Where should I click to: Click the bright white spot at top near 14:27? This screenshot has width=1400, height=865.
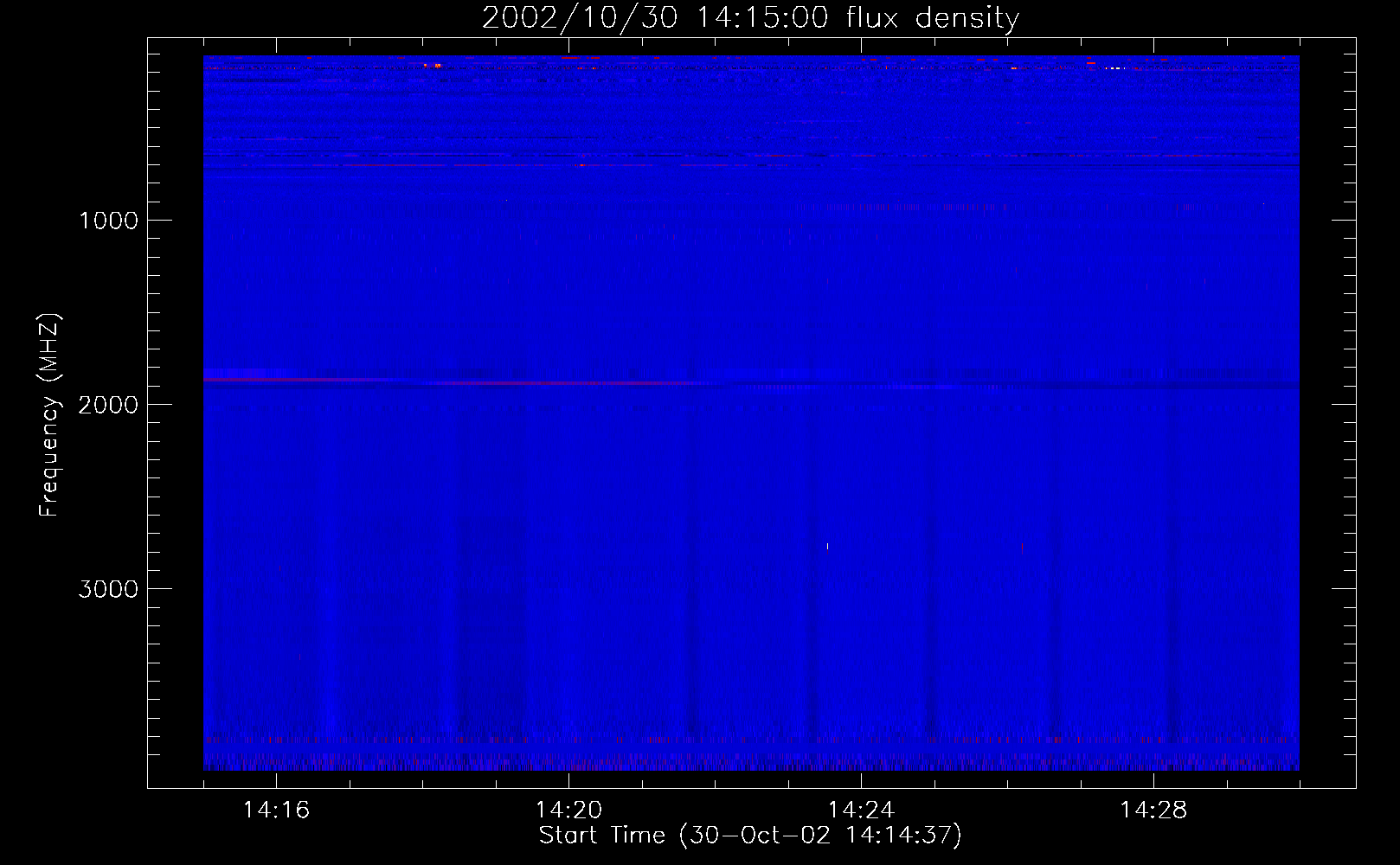pos(1115,67)
